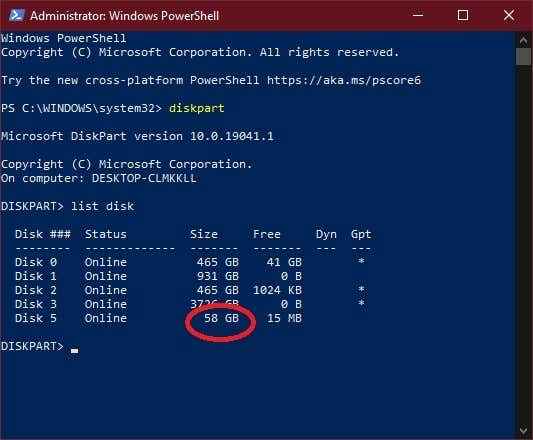The image size is (533, 440).
Task: Click the vertical scrollbar thumb
Action: [523, 56]
